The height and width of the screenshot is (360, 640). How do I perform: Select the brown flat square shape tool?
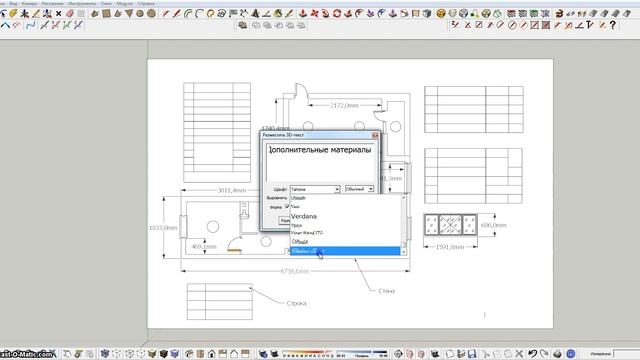(106, 14)
